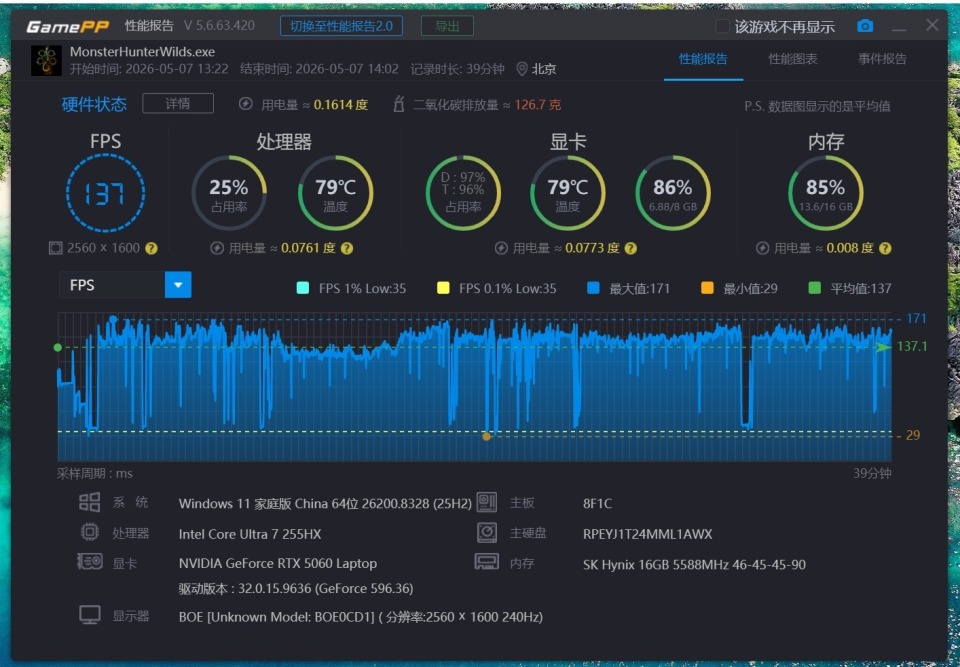Click the memory module icon beside SK Hynix row

tap(487, 562)
